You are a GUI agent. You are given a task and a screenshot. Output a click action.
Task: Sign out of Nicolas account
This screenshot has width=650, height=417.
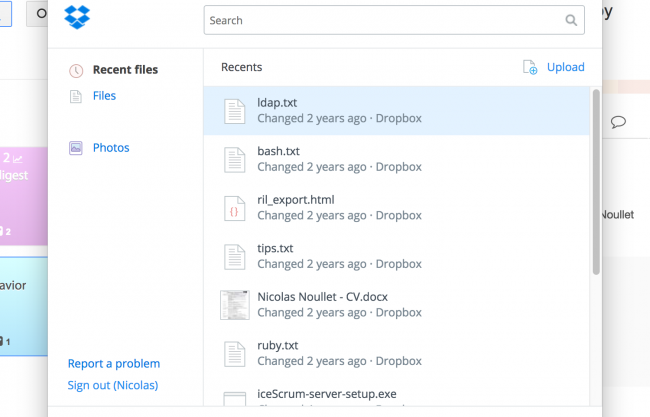click(x=112, y=385)
